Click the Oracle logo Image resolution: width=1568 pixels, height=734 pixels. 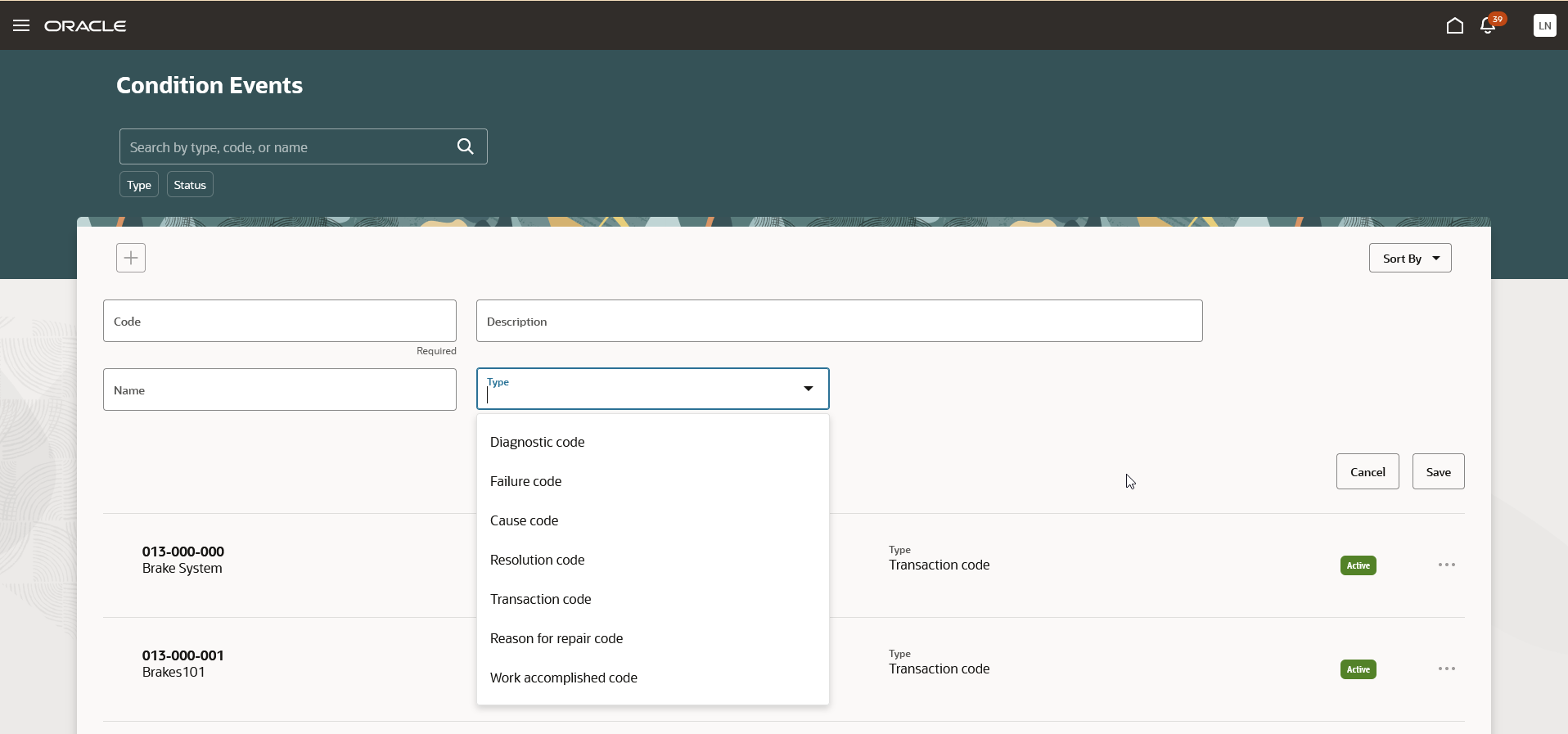85,26
